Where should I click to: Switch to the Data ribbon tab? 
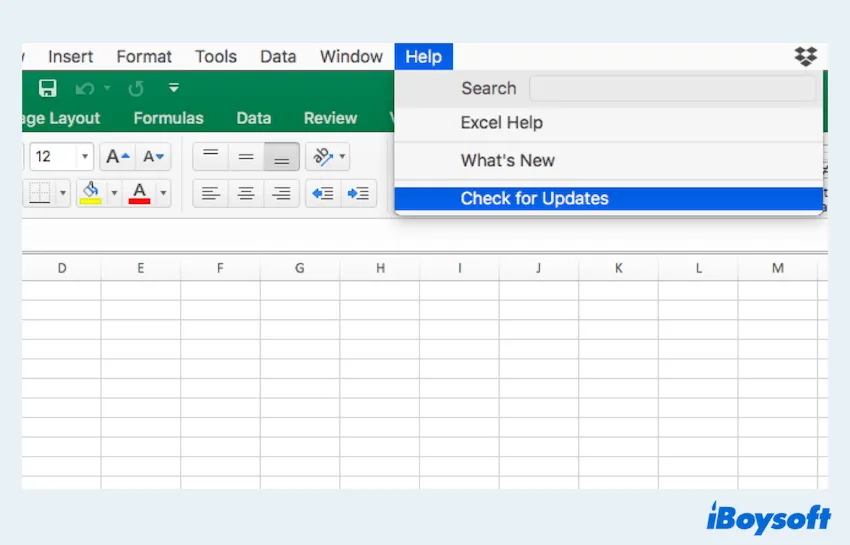click(254, 118)
